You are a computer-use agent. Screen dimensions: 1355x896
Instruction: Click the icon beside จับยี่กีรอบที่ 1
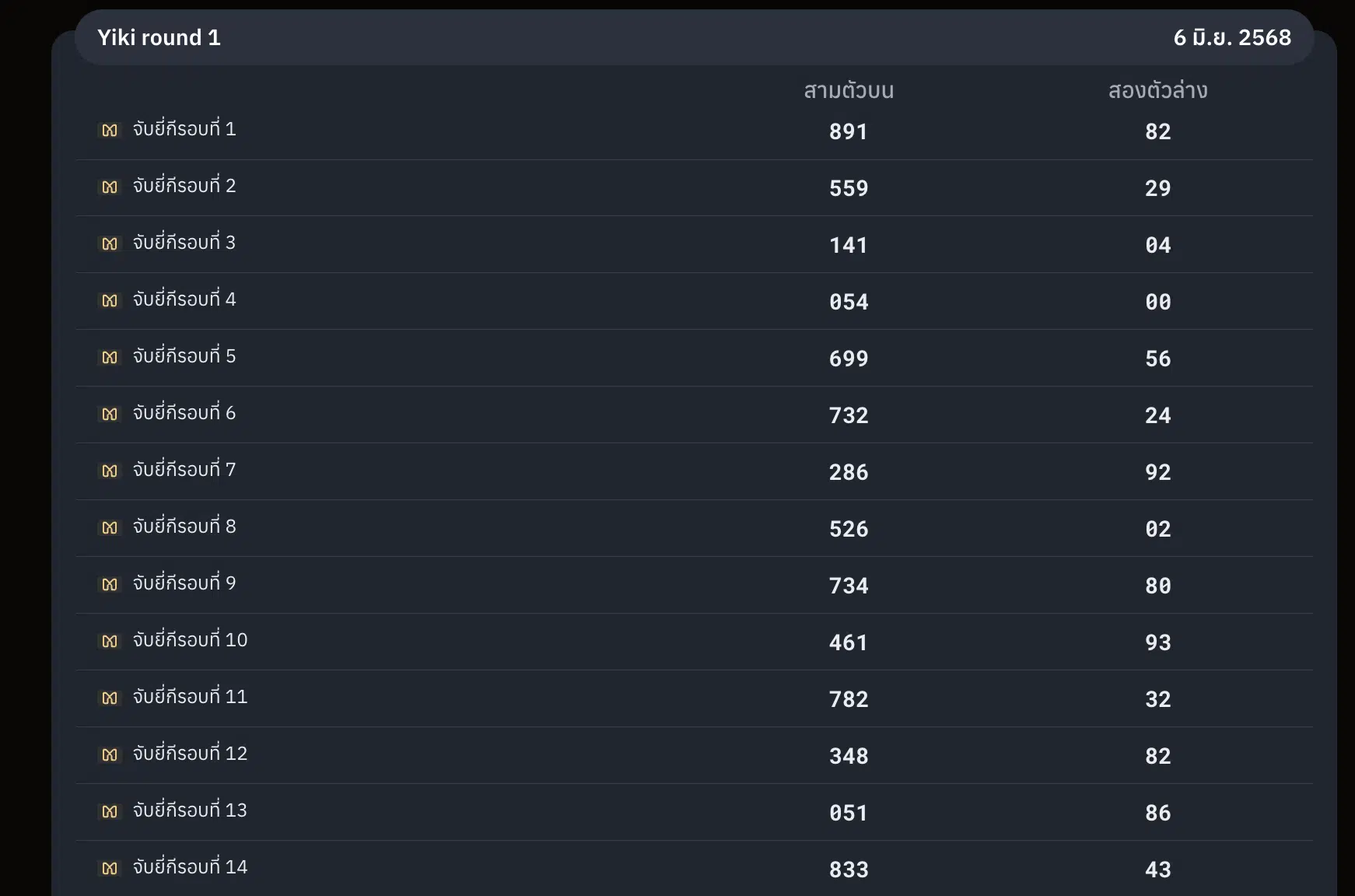point(110,131)
